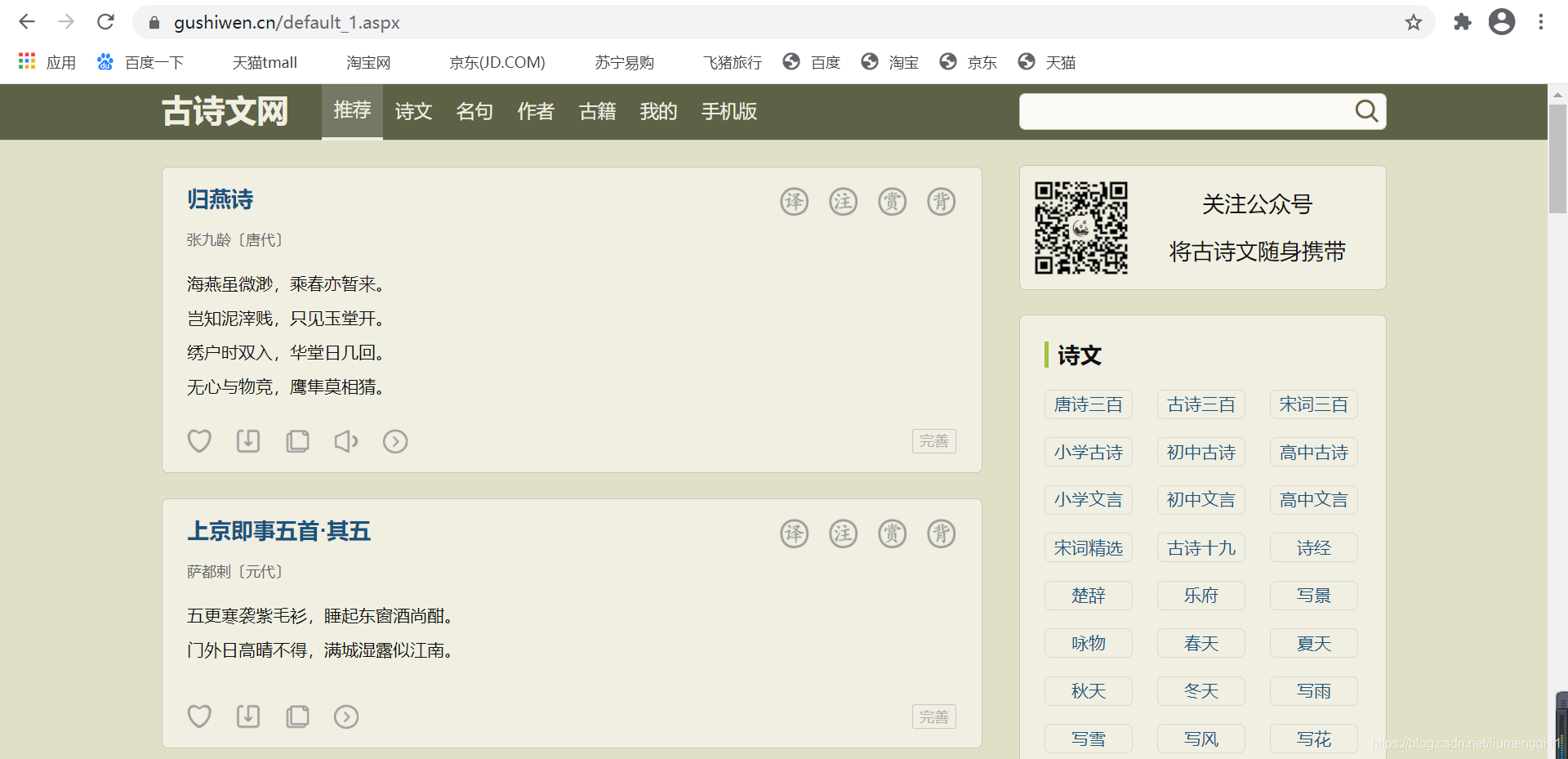Toggle 译 translation for 归燕诗
1568x759 pixels.
tap(795, 202)
